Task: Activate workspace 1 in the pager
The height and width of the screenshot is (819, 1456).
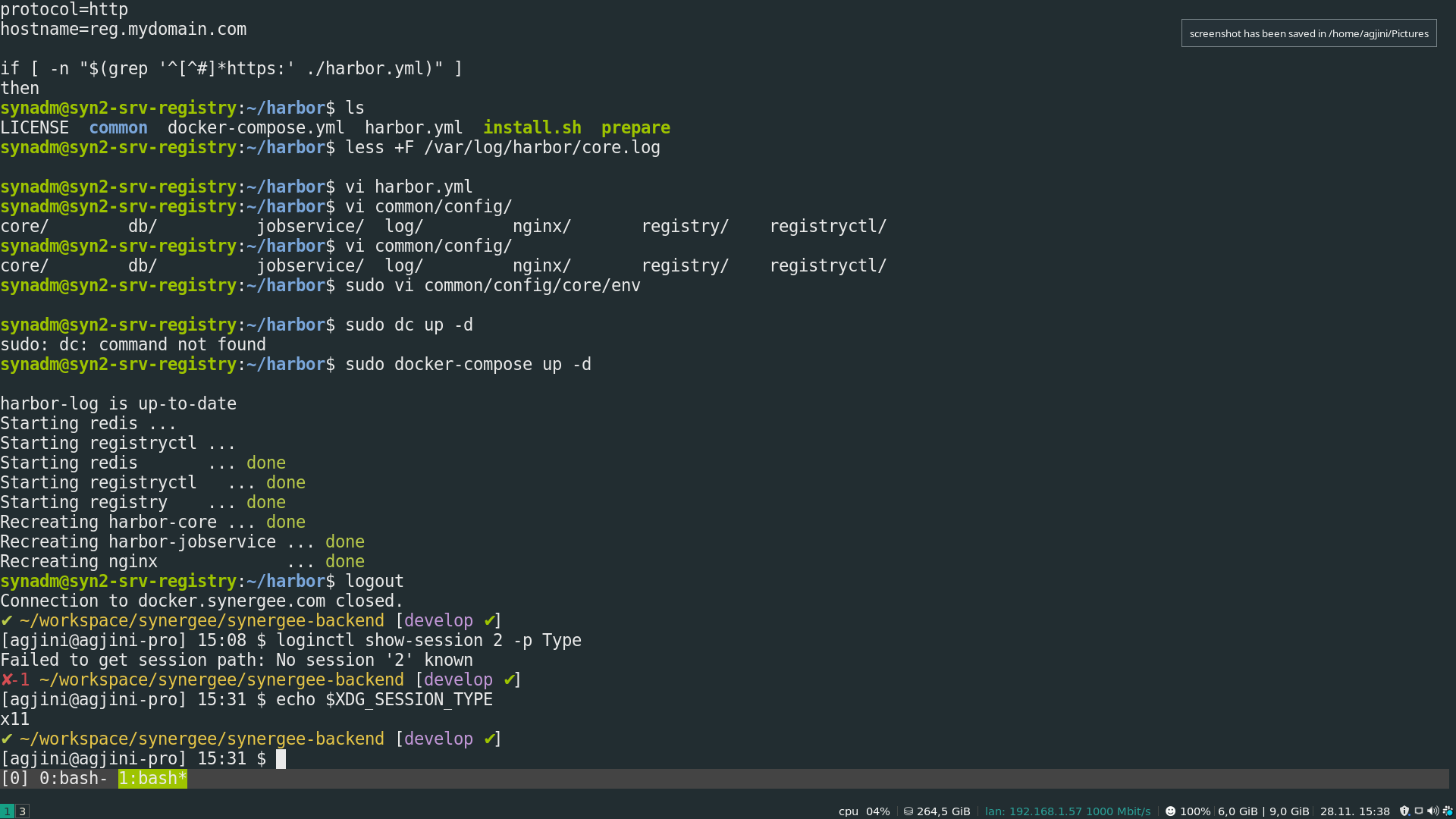Action: point(8,811)
